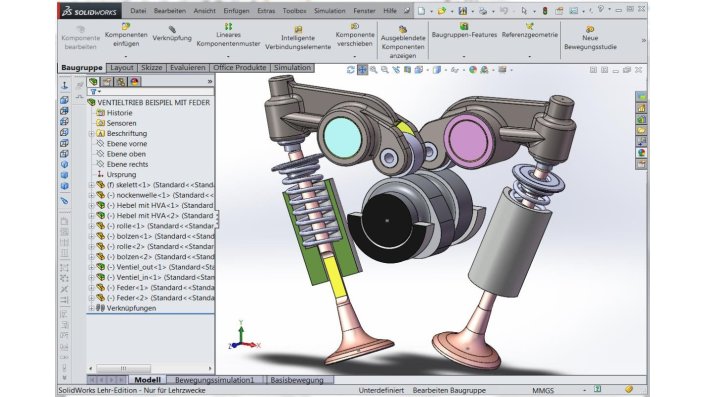Switch to the Skizze tab

pos(152,67)
